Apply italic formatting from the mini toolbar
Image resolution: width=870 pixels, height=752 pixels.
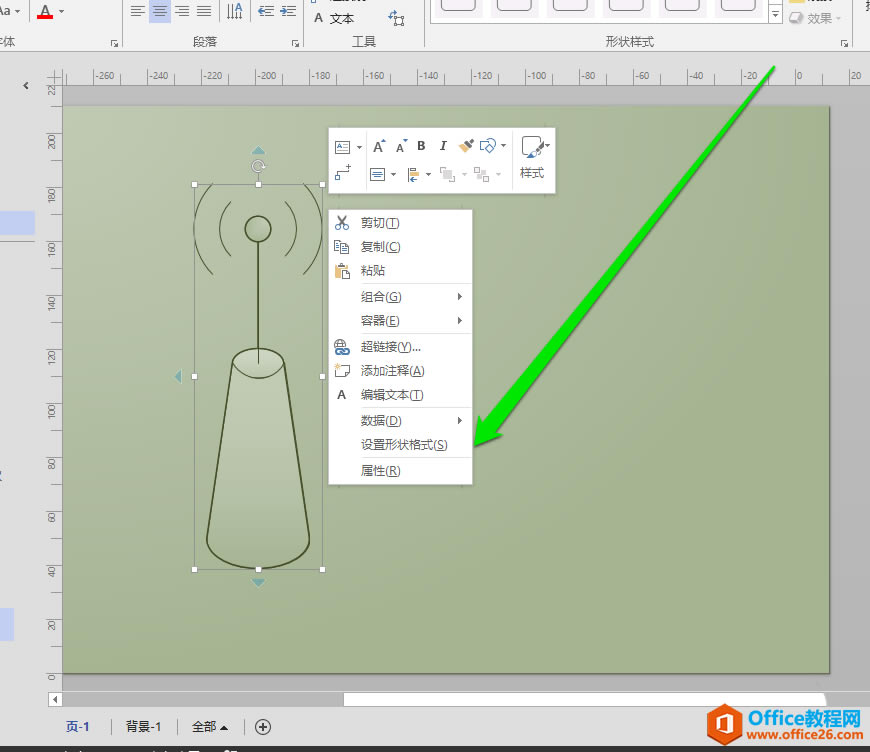click(442, 145)
